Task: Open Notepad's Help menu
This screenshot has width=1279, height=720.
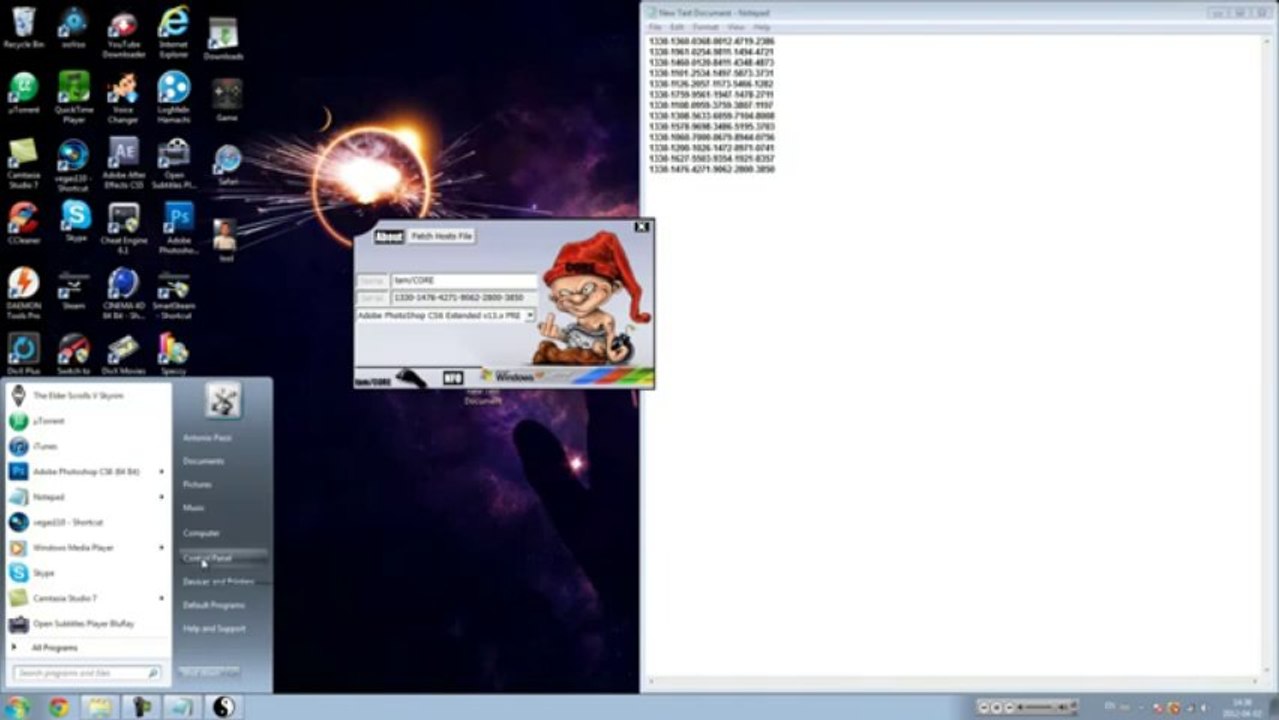Action: click(762, 26)
